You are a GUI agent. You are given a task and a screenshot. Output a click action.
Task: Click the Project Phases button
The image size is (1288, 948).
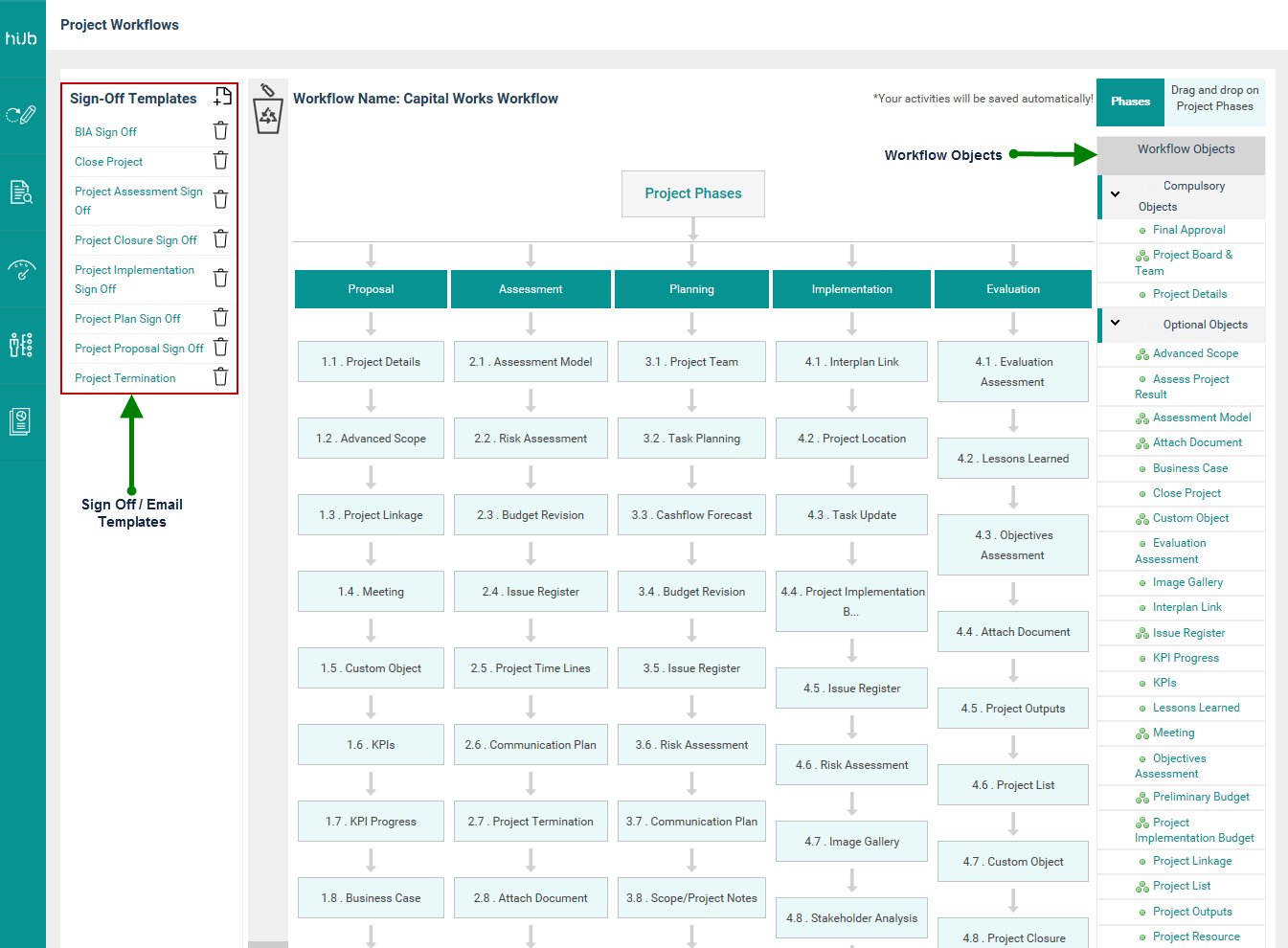tap(692, 193)
